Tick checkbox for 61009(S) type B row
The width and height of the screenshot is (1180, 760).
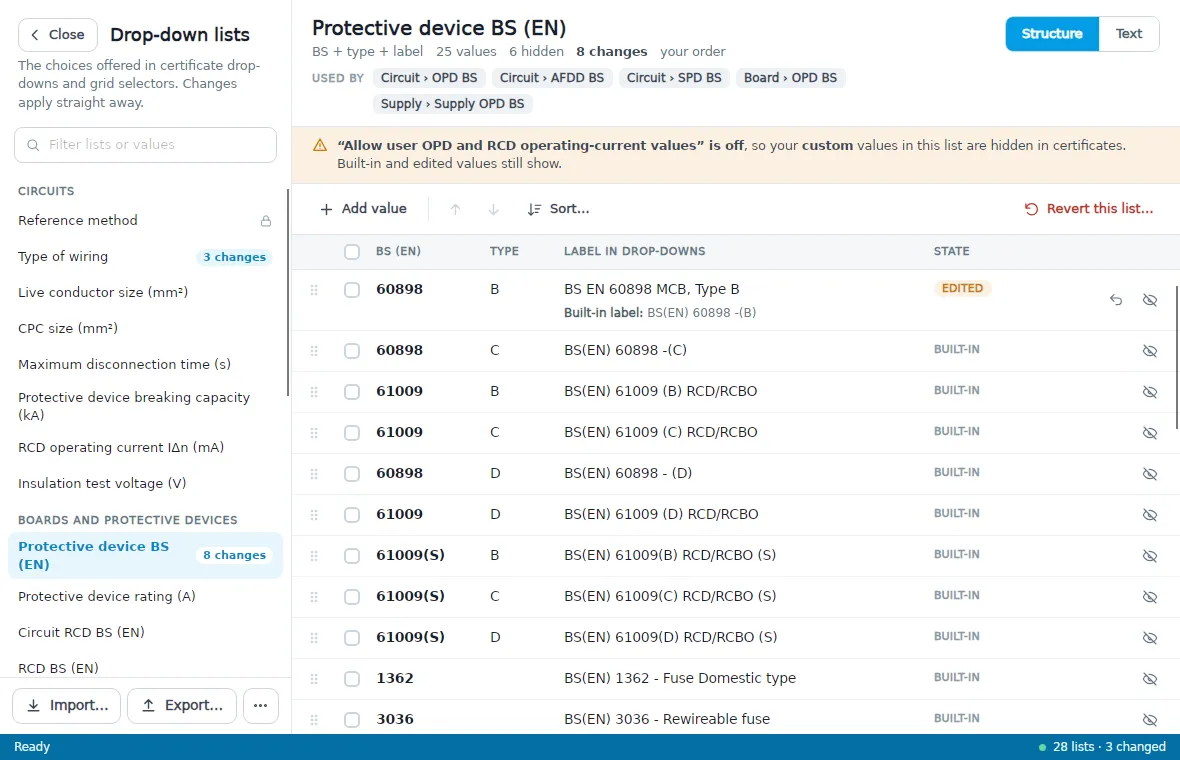tap(351, 556)
